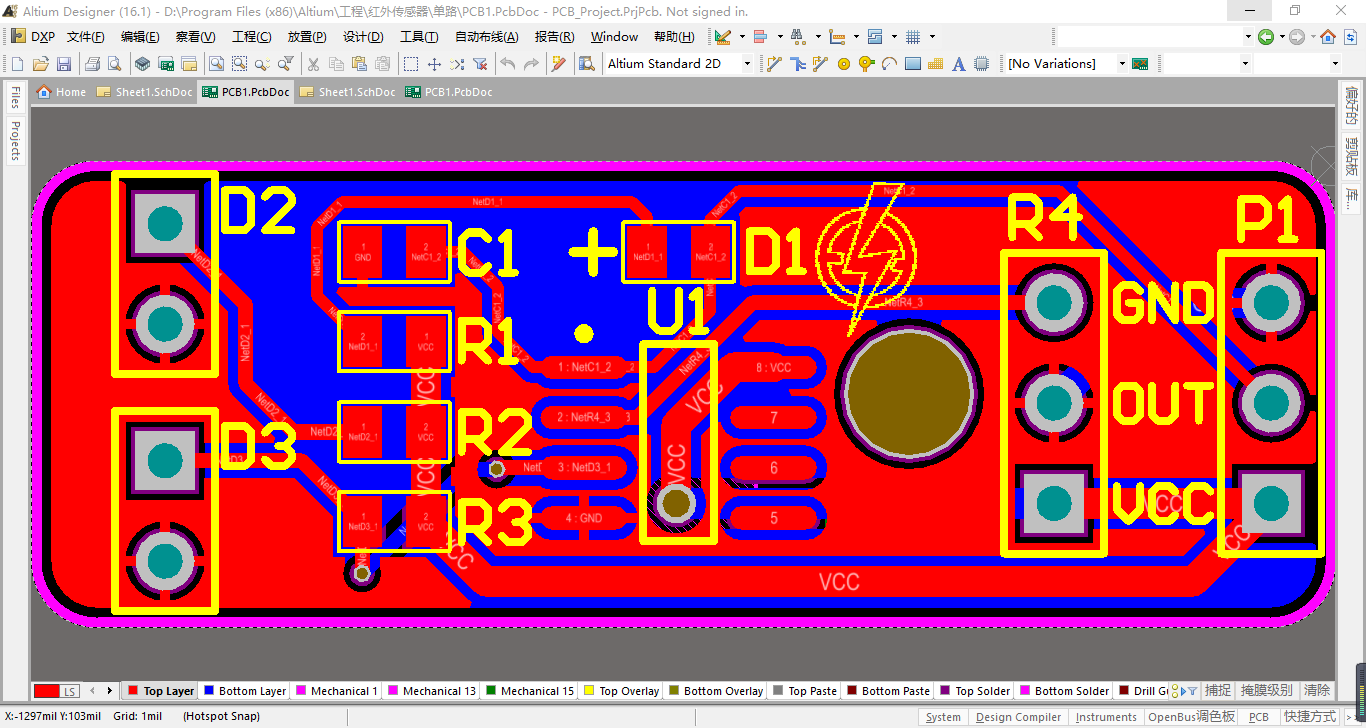This screenshot has width=1366, height=728.
Task: Open the alignment tools dropdown arrow
Action: (780, 37)
